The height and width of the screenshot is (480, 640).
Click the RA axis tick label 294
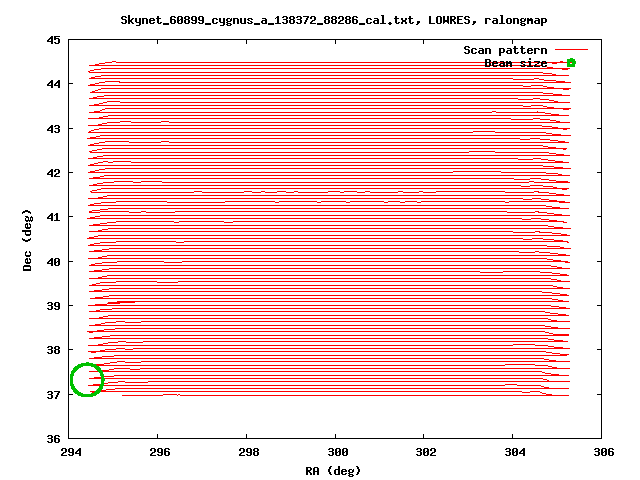tap(71, 452)
